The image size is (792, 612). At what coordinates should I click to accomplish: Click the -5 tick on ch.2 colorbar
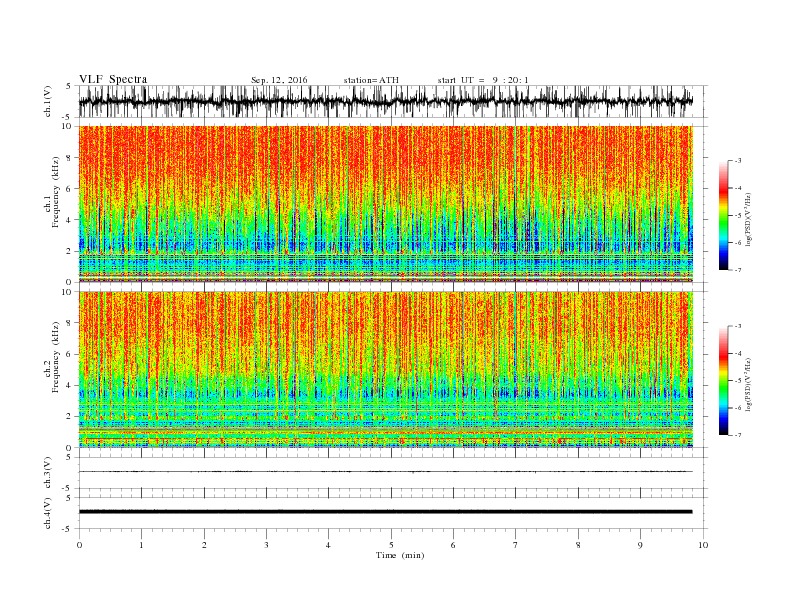(738, 381)
